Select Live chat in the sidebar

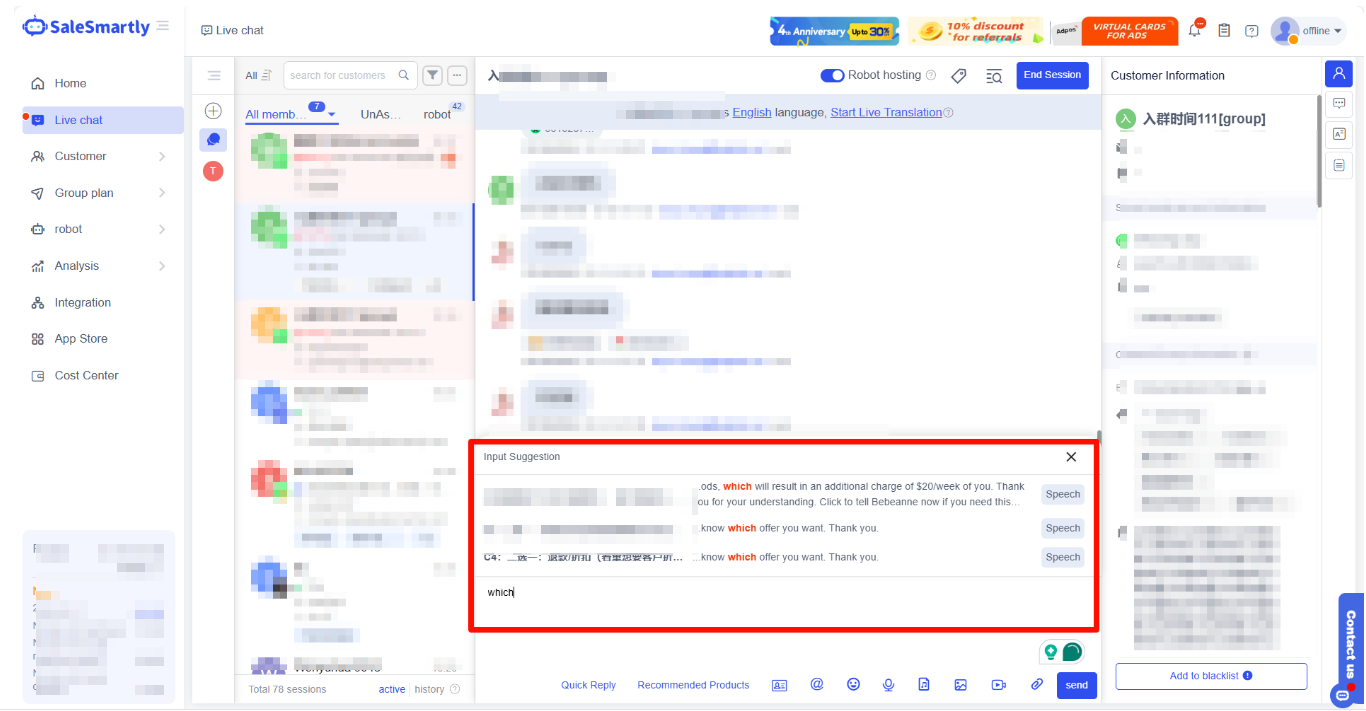(103, 120)
